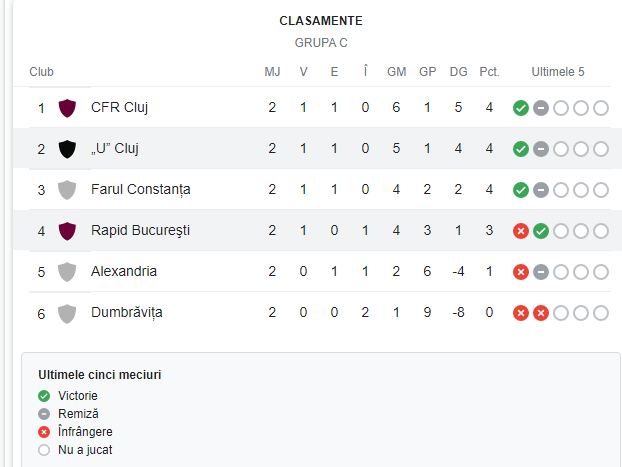Select the Dumbrăvița team name
622x467 pixels.
(x=126, y=312)
